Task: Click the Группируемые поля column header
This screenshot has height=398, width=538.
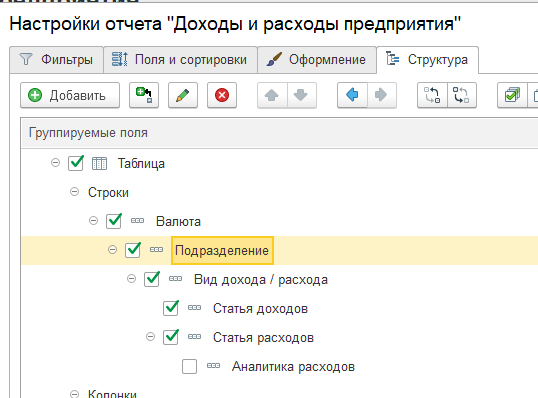Action: (x=280, y=133)
